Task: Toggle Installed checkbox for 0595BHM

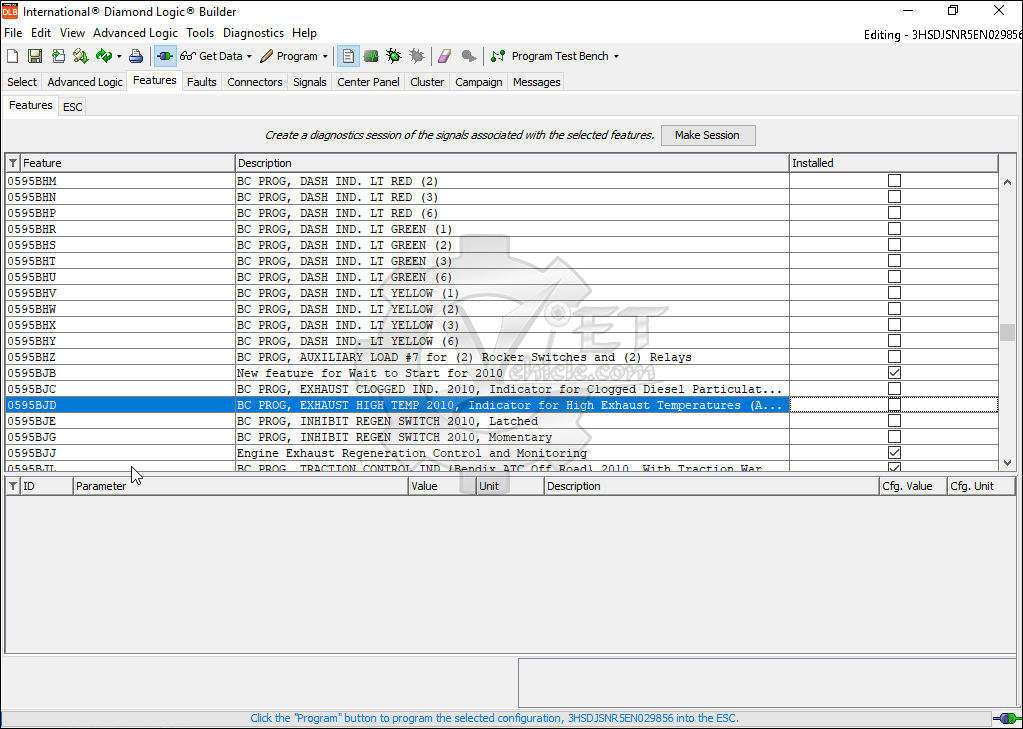Action: 894,181
